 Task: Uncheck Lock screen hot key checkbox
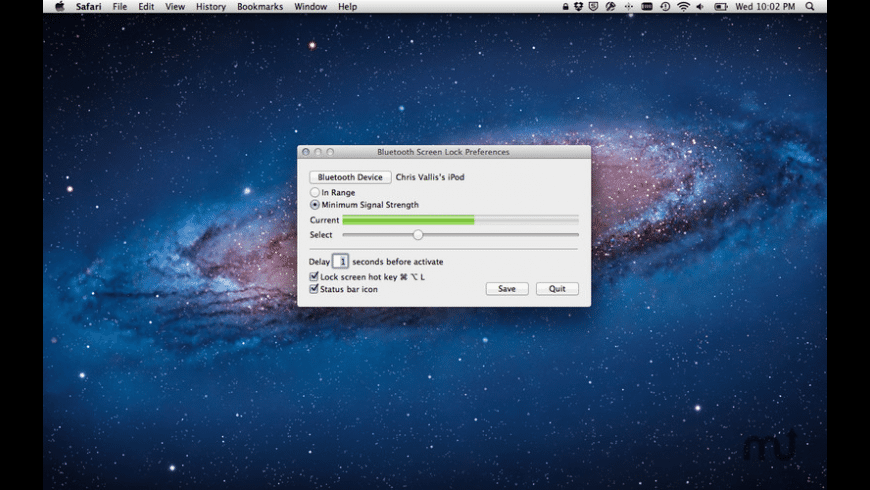pyautogui.click(x=314, y=276)
